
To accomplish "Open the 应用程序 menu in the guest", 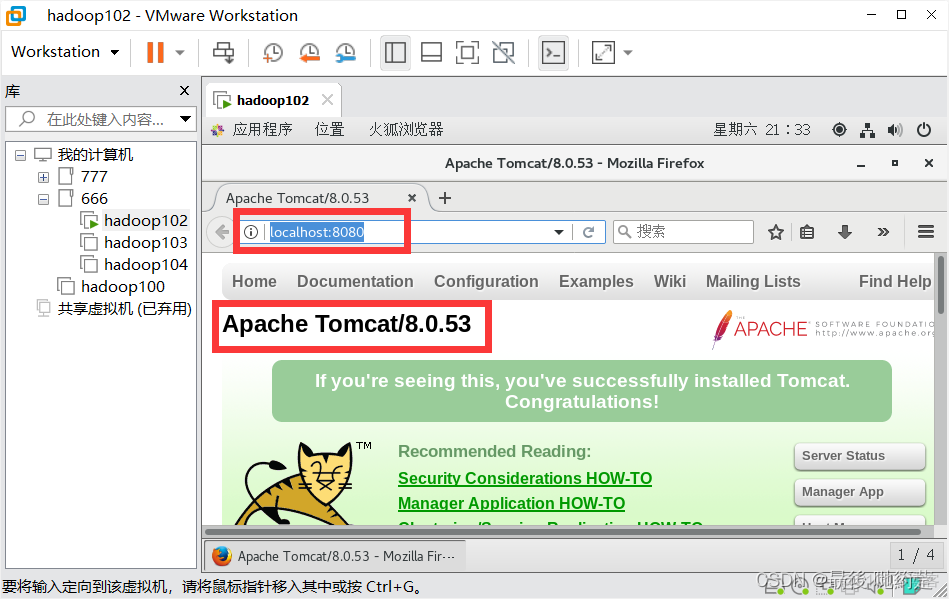I will point(262,129).
